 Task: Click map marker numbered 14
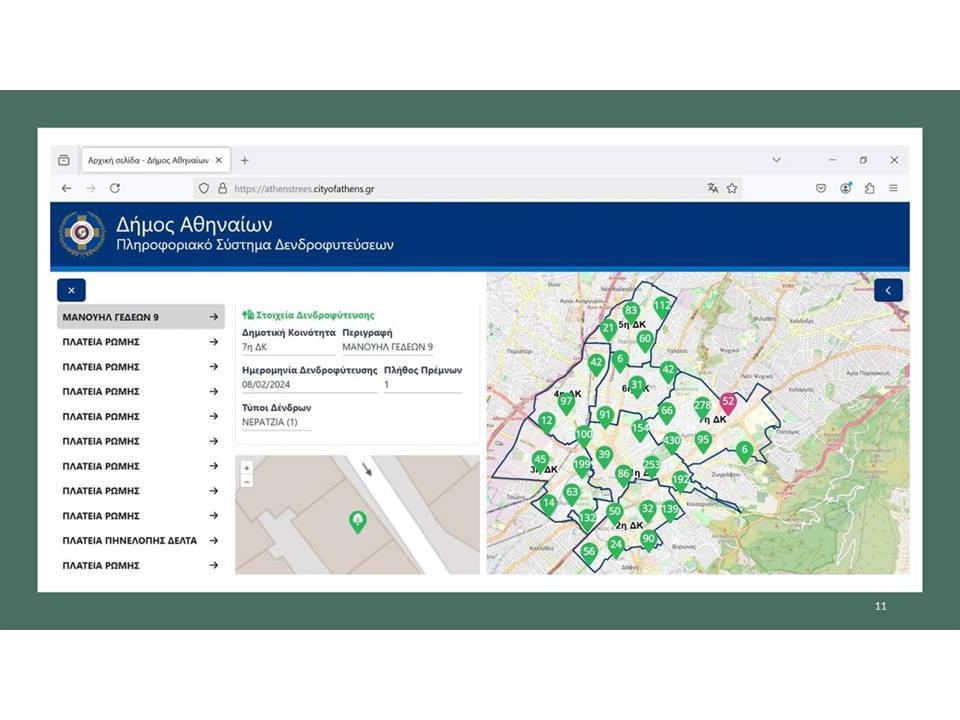(x=549, y=506)
